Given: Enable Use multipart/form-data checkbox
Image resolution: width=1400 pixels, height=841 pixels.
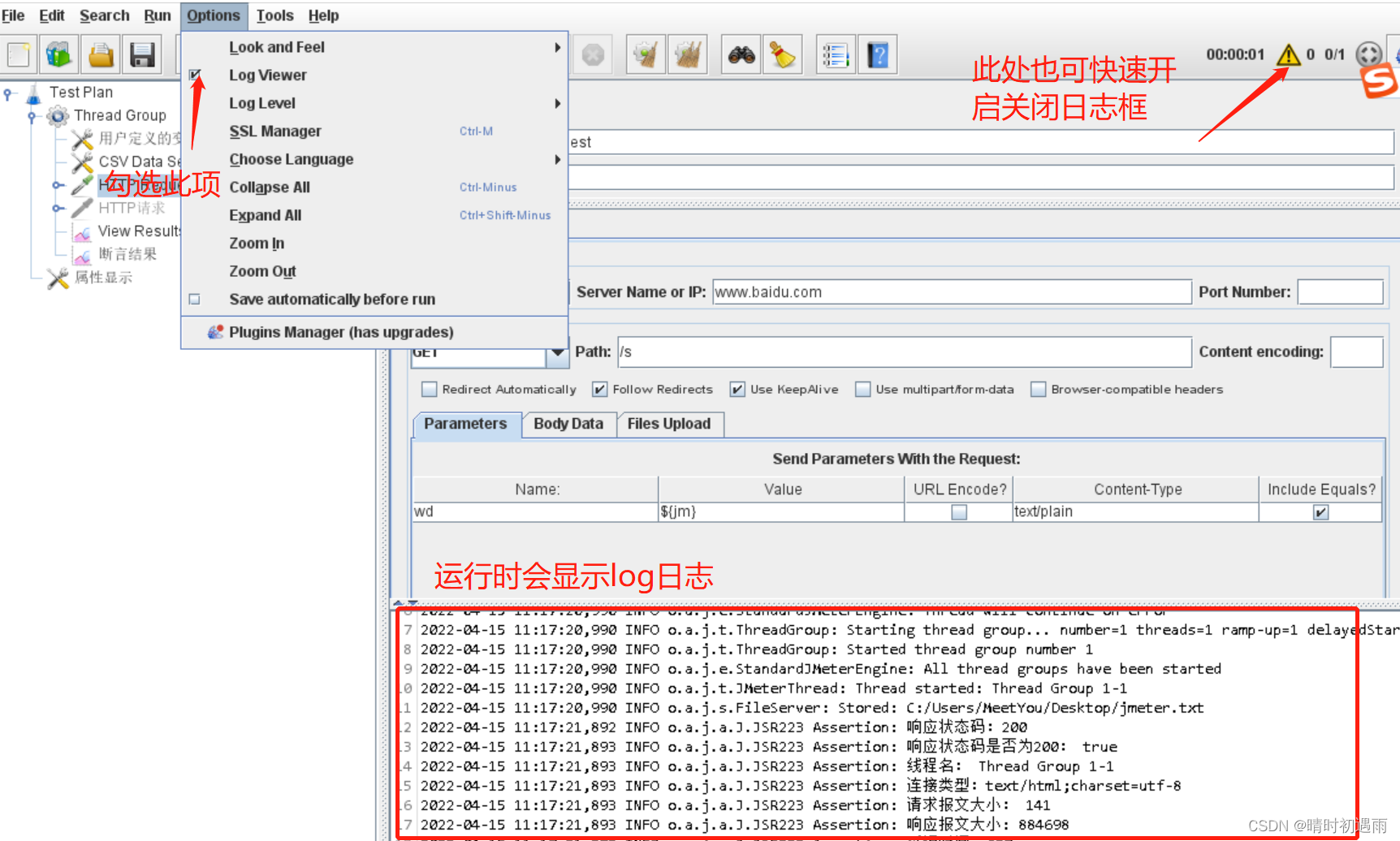Looking at the screenshot, I should click(x=863, y=390).
